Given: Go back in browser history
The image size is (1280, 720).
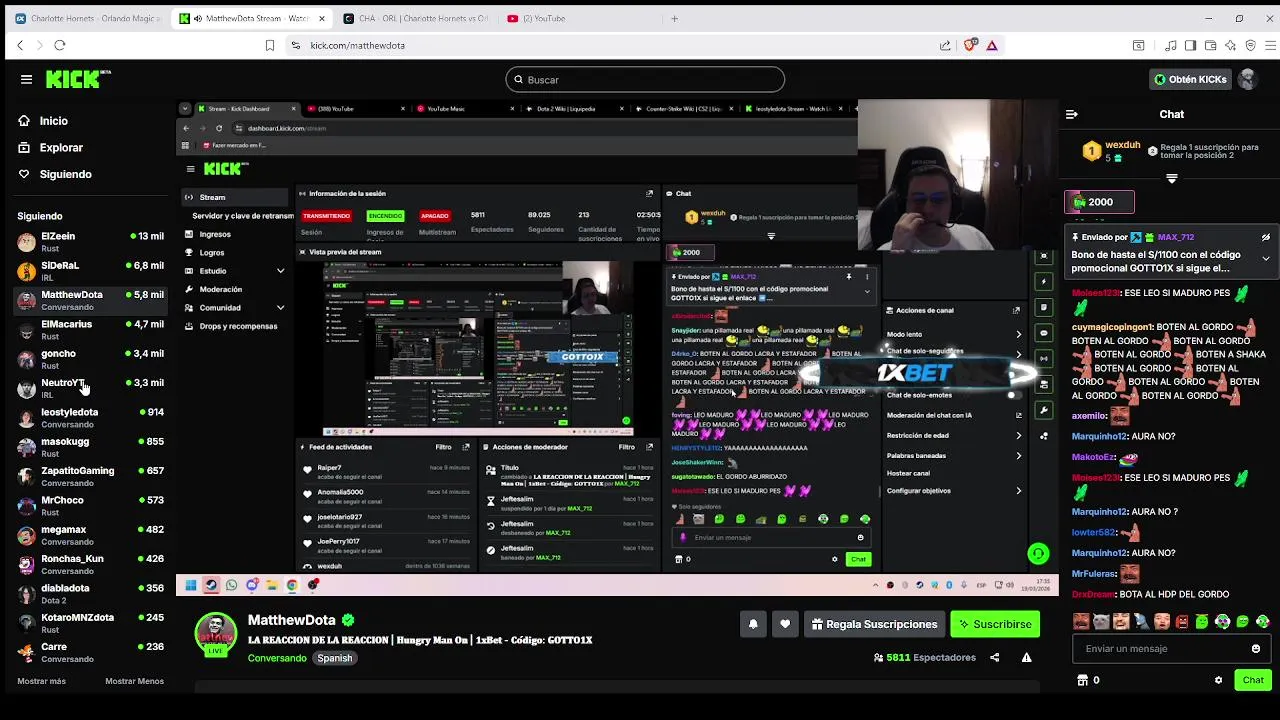Looking at the screenshot, I should click(20, 45).
